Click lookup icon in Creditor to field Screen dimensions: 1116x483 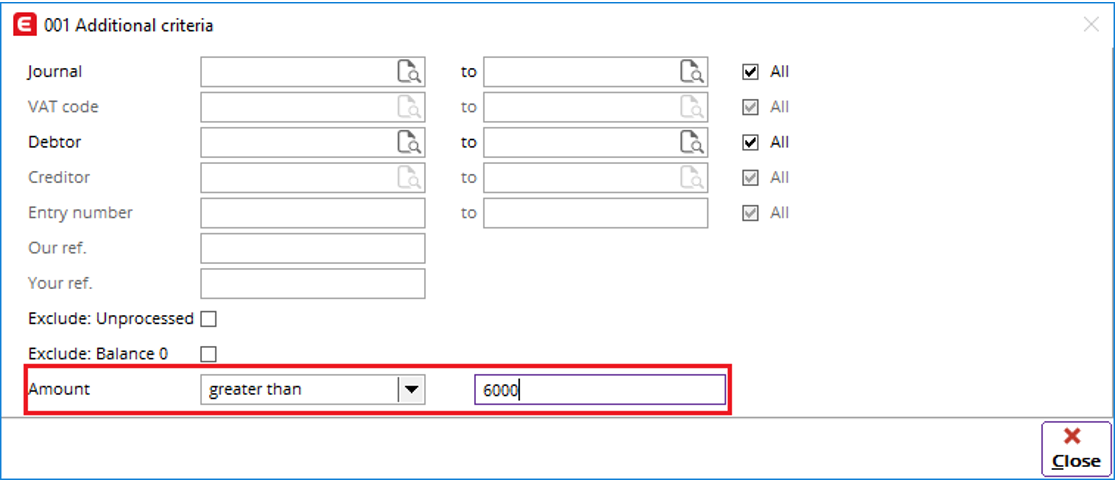point(692,178)
